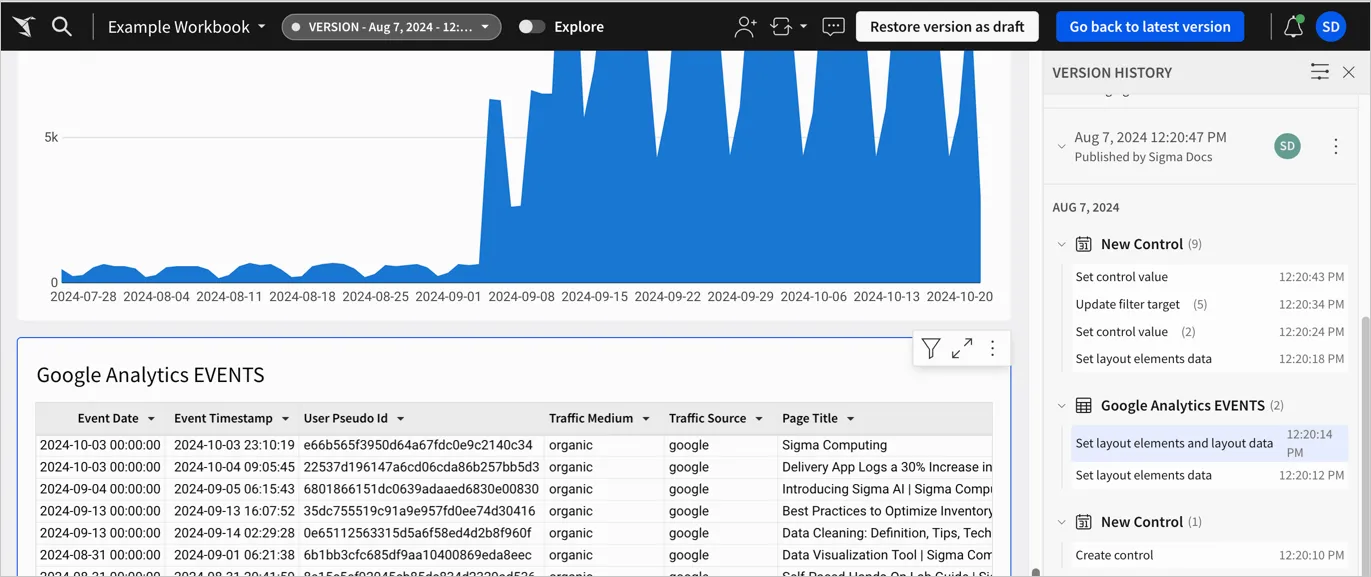This screenshot has width=1371, height=577.
Task: Open the Event Timestamp column menu
Action: pyautogui.click(x=285, y=419)
